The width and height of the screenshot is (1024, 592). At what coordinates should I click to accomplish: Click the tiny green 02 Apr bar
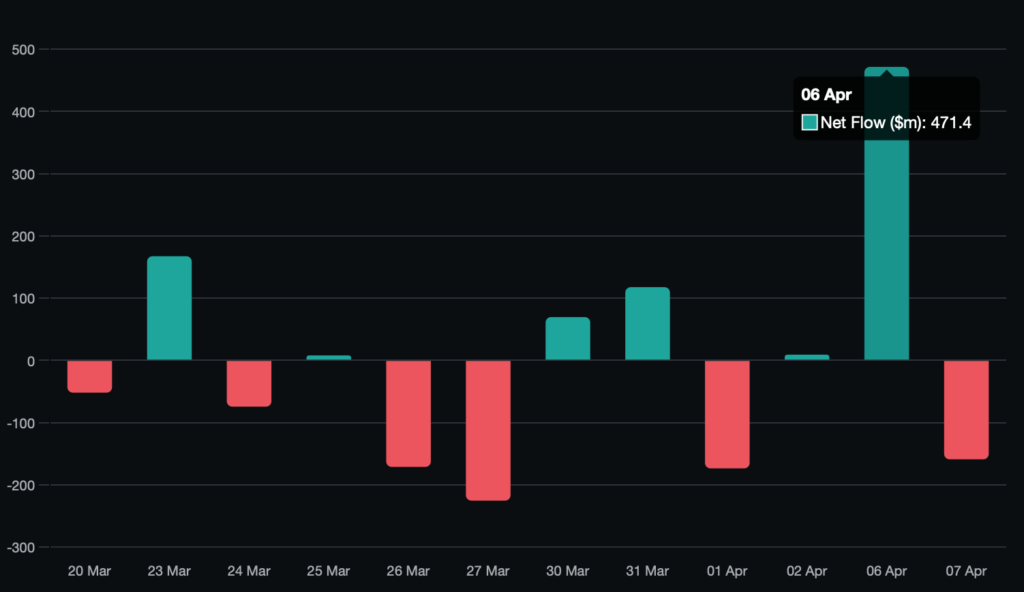[x=807, y=357]
